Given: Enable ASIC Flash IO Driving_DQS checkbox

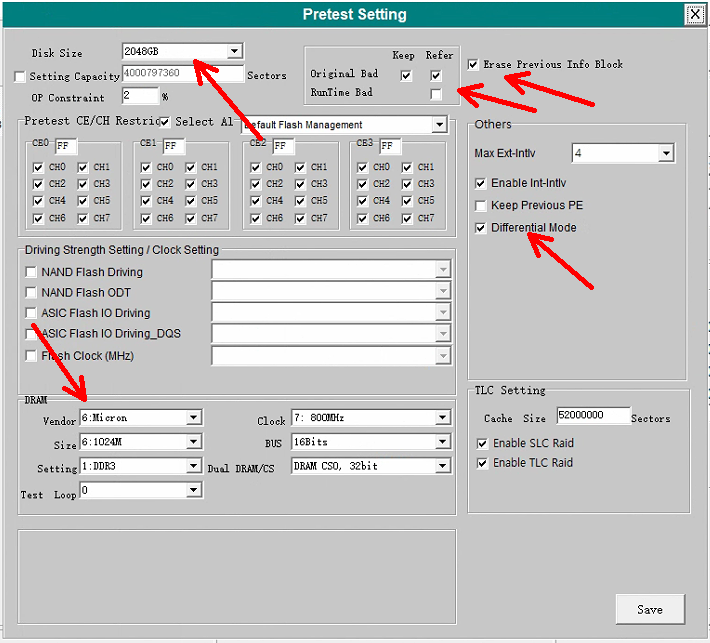Looking at the screenshot, I should (x=30, y=334).
